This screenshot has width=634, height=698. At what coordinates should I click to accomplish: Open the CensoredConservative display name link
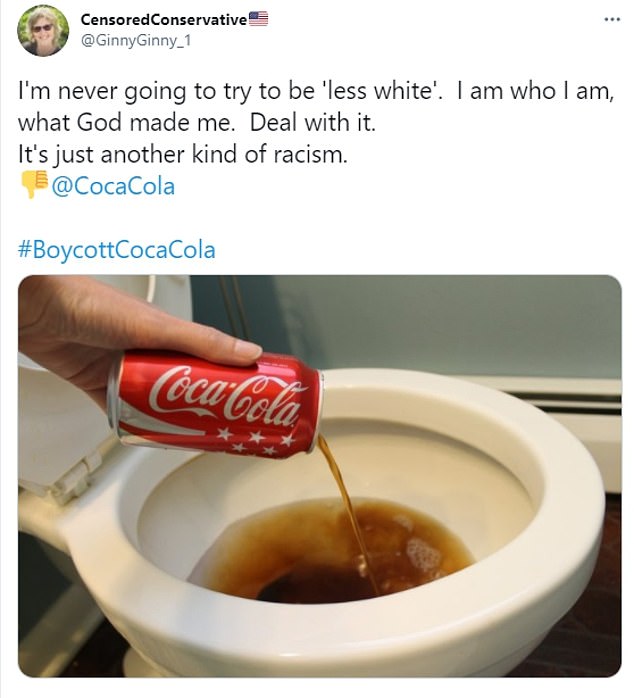(162, 19)
